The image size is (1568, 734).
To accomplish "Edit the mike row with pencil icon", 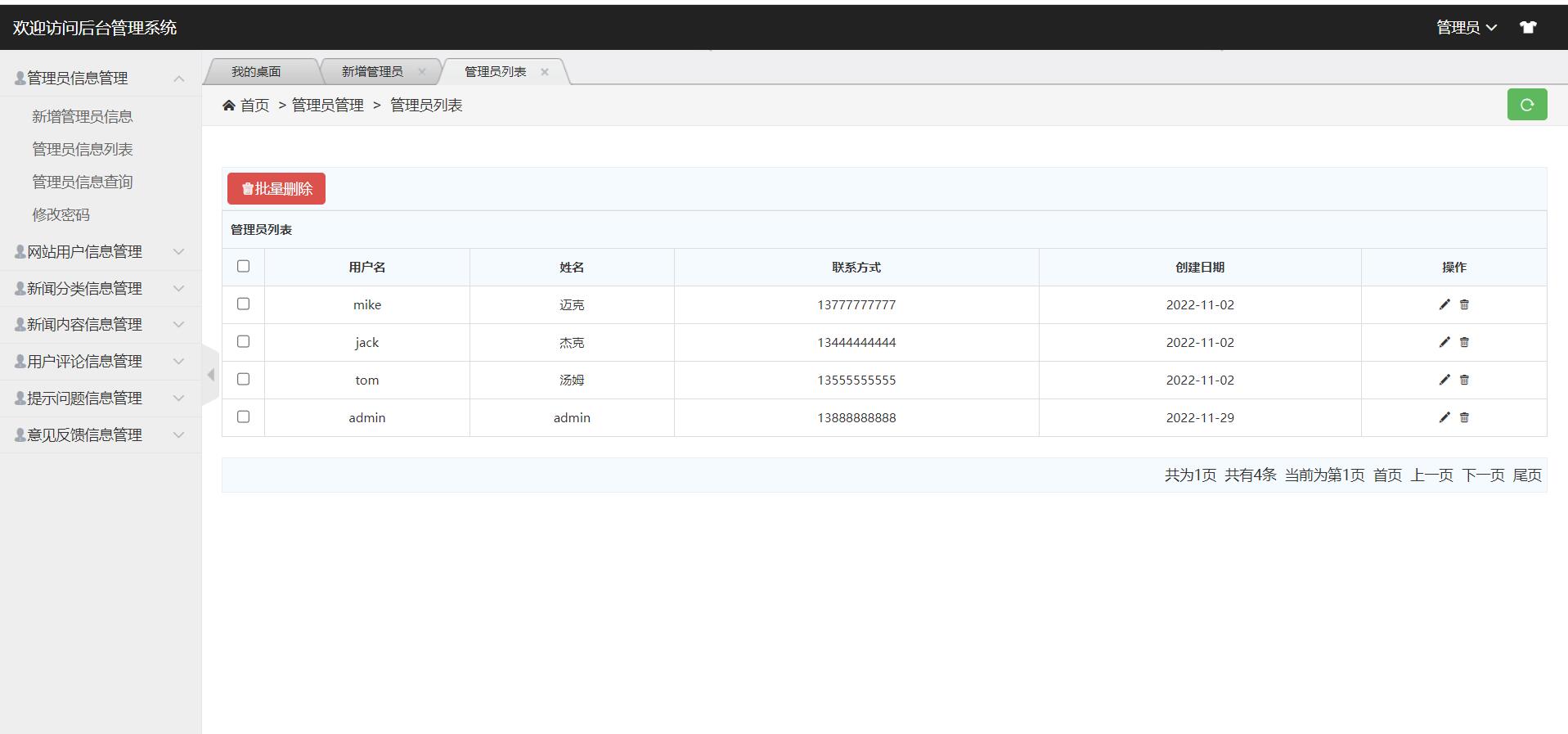I will point(1444,304).
